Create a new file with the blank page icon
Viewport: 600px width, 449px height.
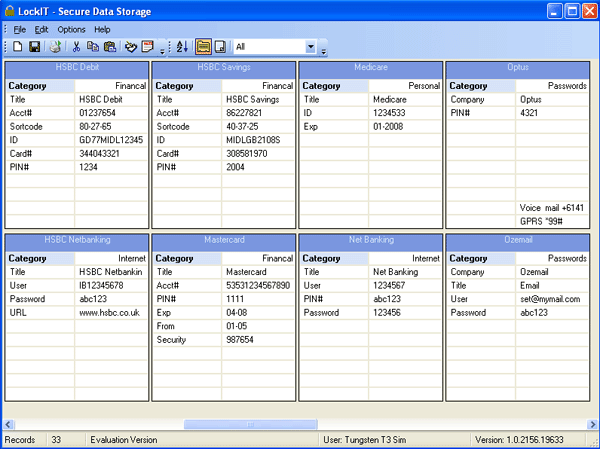coord(18,47)
